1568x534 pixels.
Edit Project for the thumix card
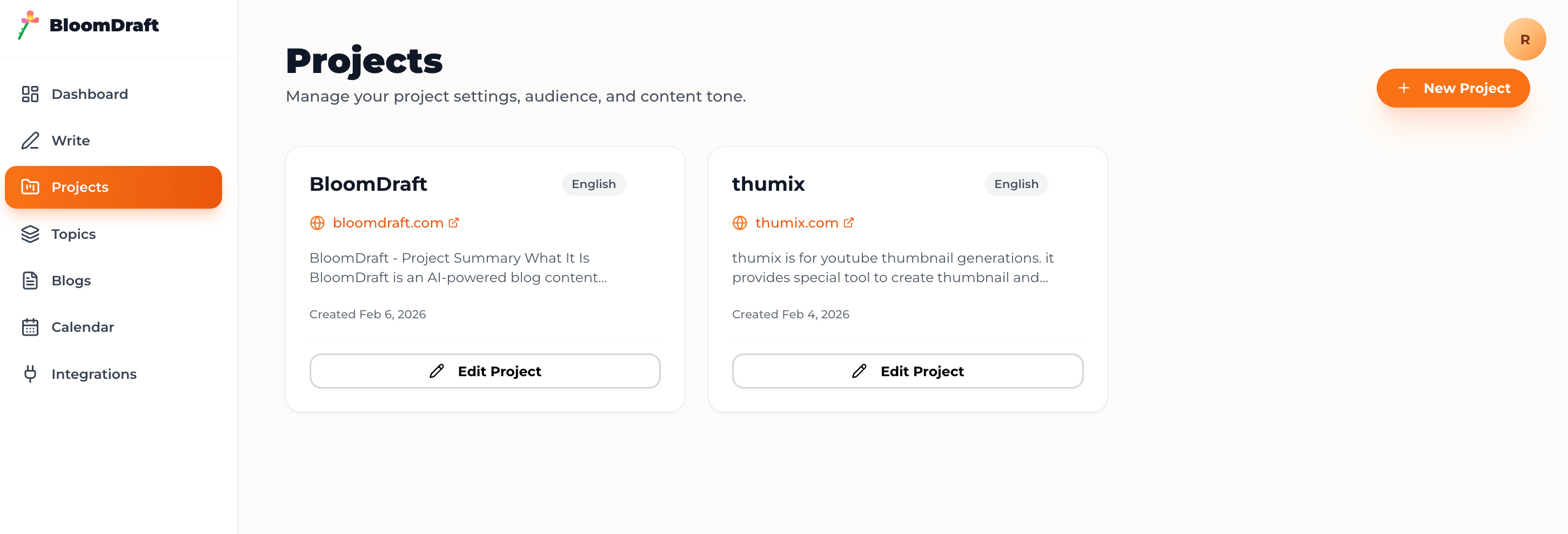tap(907, 371)
